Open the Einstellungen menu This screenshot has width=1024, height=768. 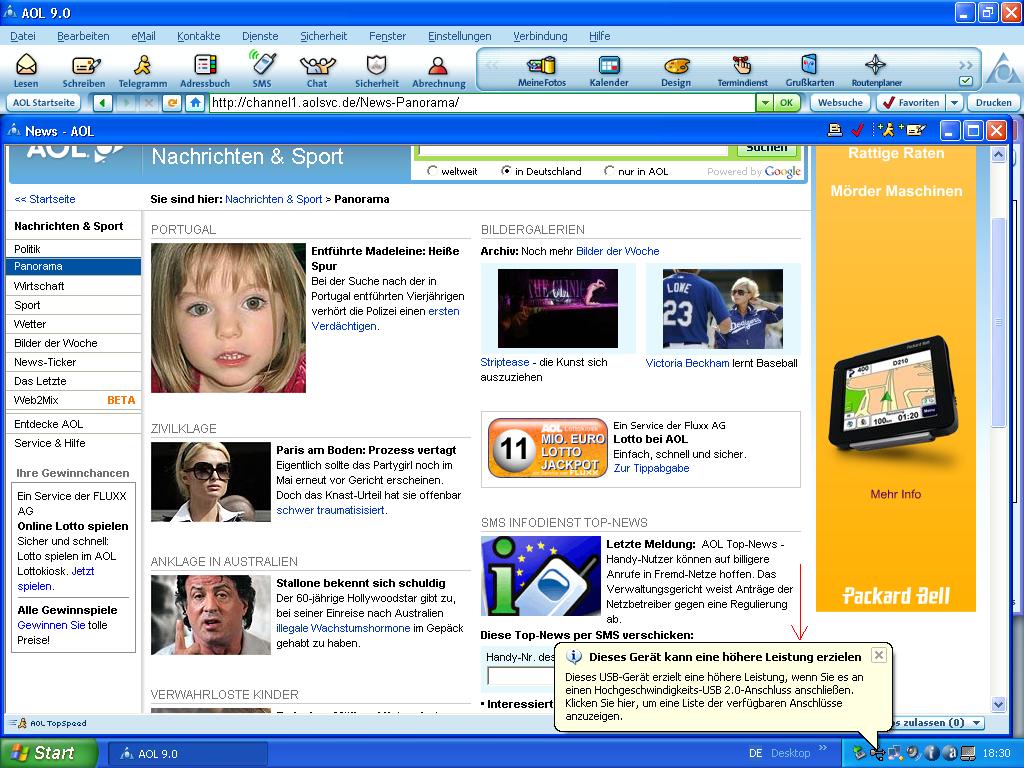[x=460, y=36]
